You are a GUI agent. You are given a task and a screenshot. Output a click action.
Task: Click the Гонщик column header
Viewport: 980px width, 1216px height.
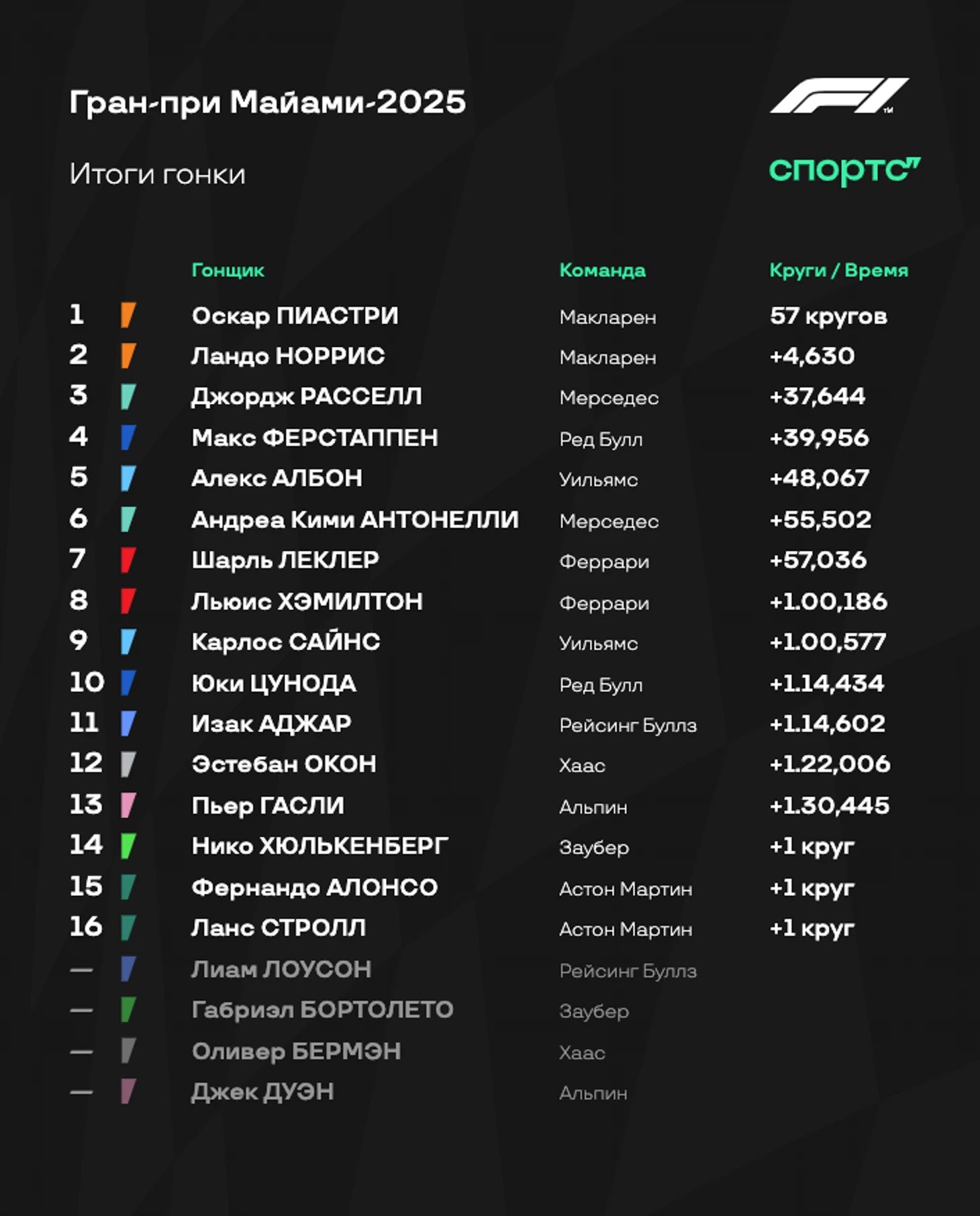point(228,270)
